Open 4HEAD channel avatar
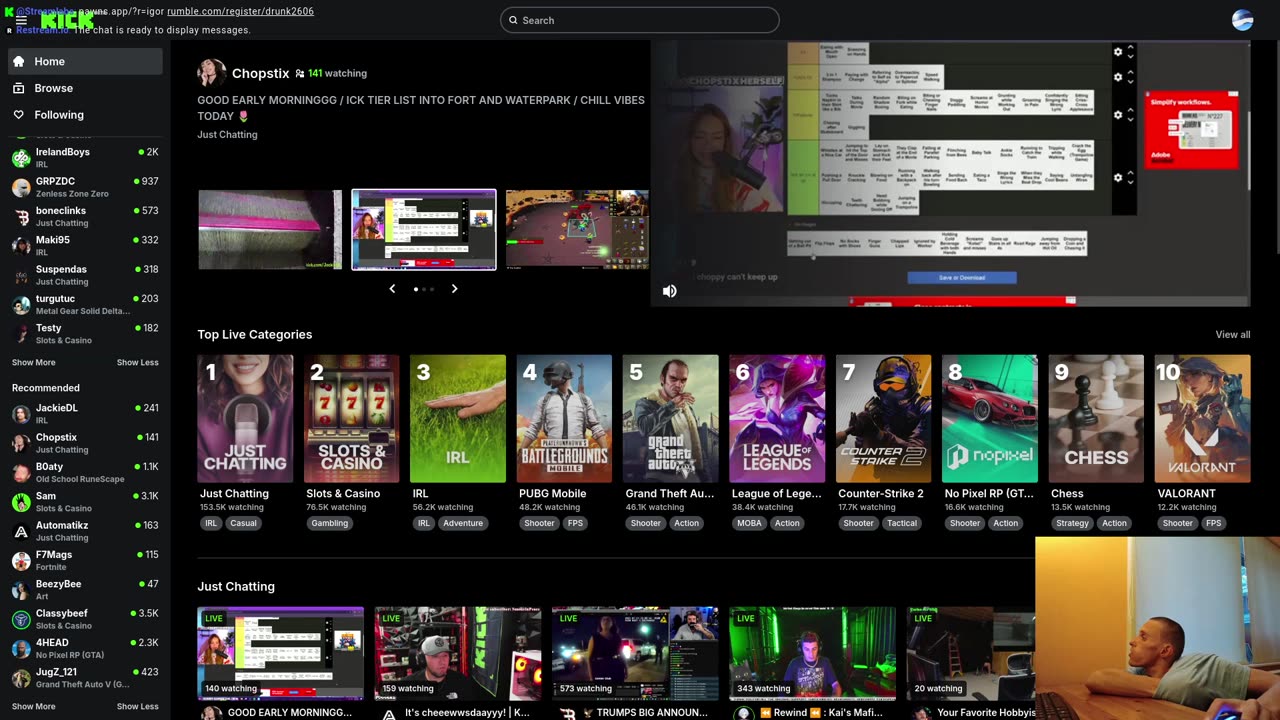This screenshot has width=1280, height=720. pos(21,649)
